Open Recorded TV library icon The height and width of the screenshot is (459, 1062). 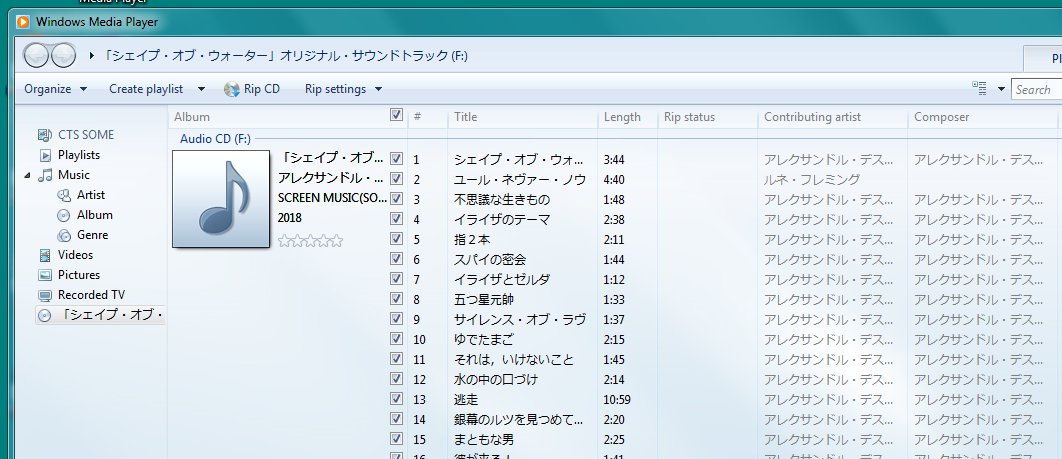[x=45, y=295]
